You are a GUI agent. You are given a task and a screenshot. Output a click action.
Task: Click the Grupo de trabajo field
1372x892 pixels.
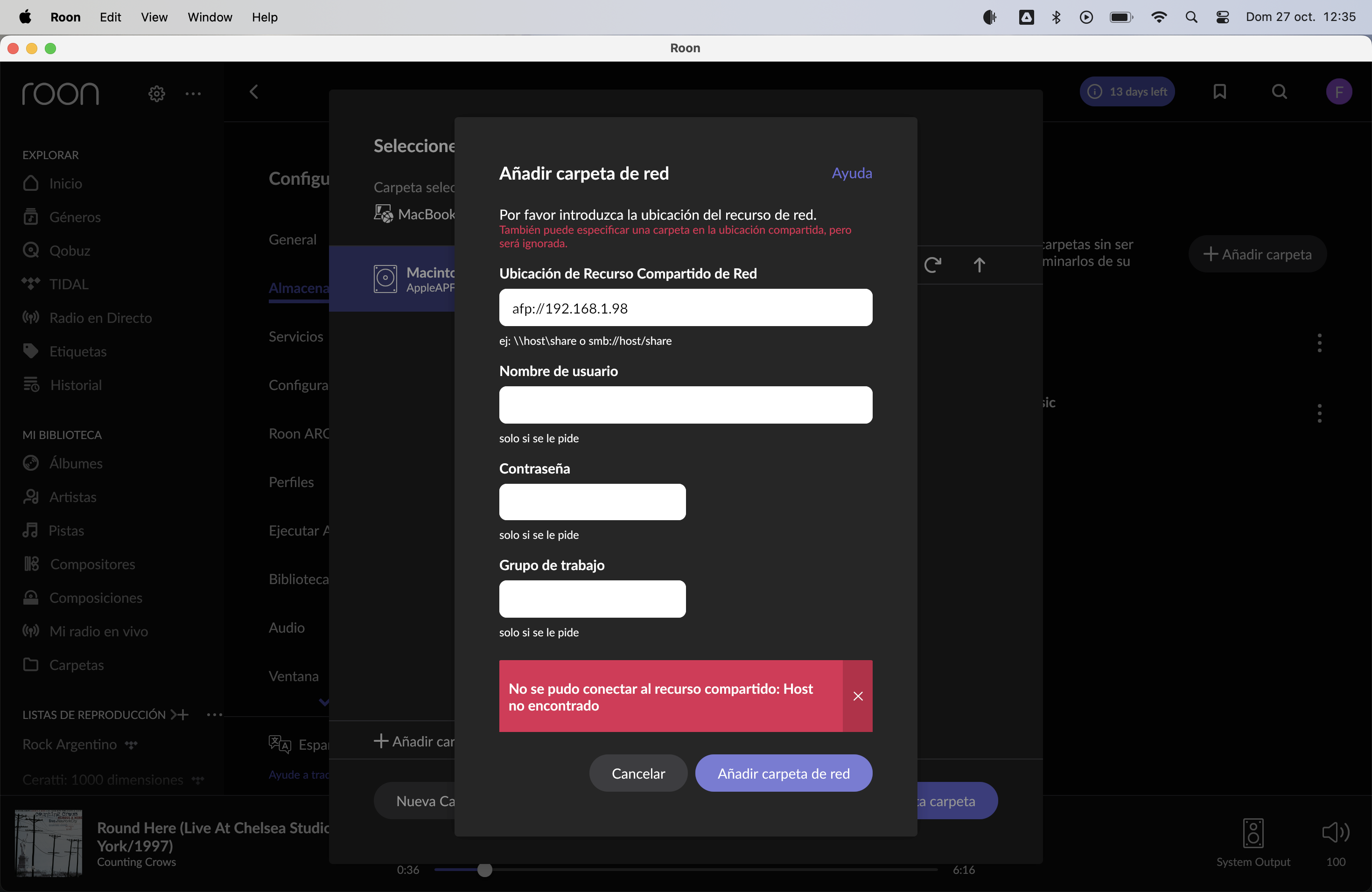pos(592,599)
